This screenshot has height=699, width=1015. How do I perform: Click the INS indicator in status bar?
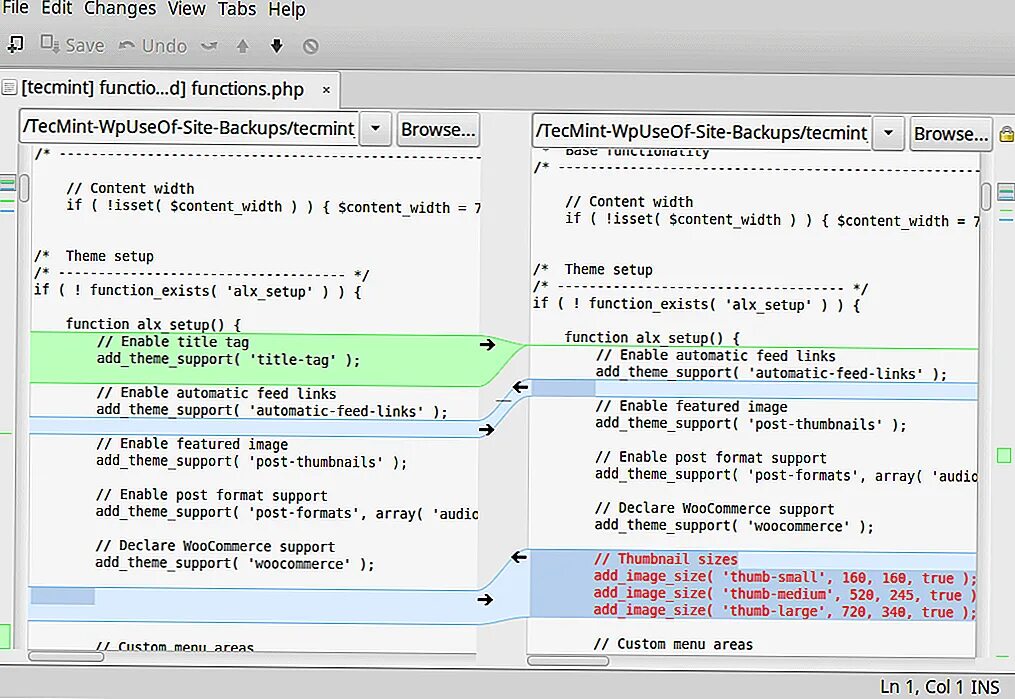tap(985, 687)
